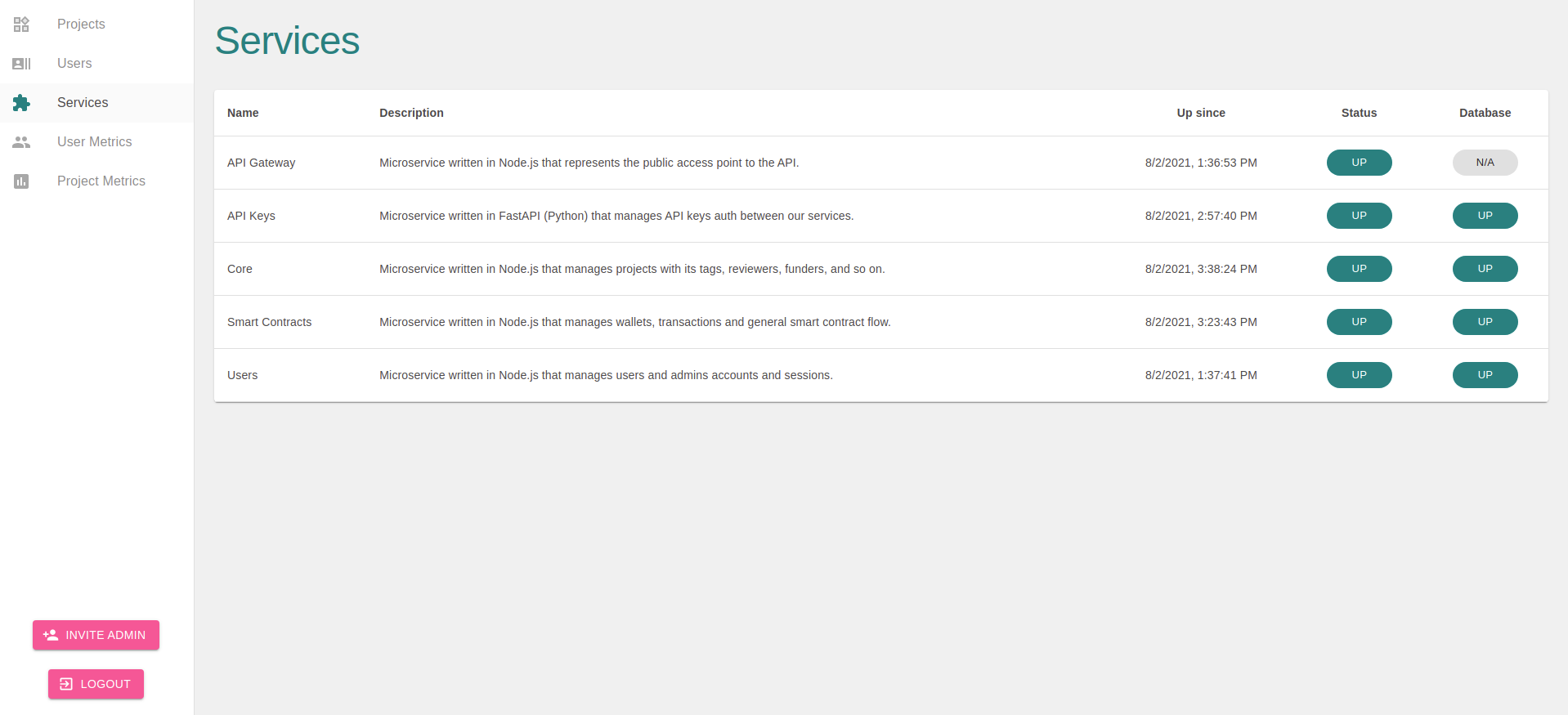The width and height of the screenshot is (1568, 715).
Task: Click the FastAPI (Python) description text
Action: (x=616, y=216)
